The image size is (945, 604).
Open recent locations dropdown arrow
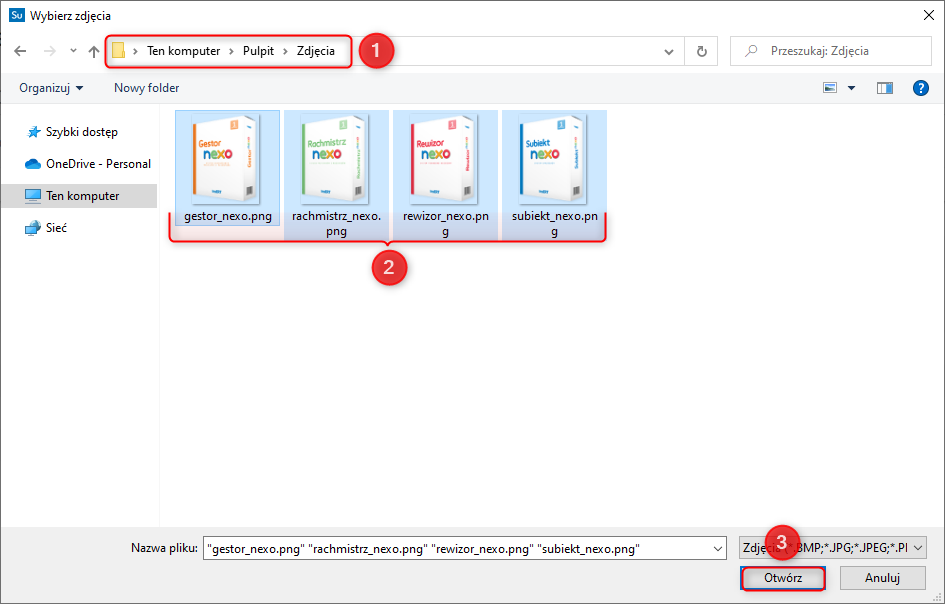click(x=73, y=51)
